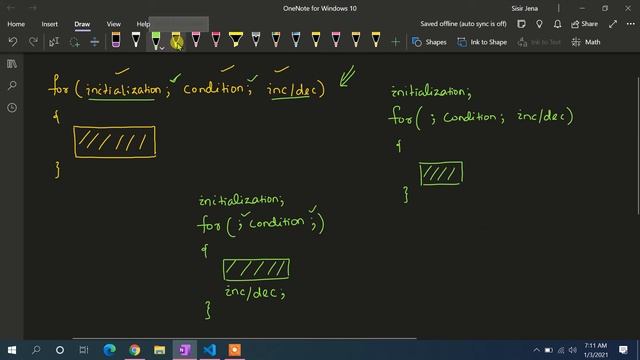640x360 pixels.
Task: Open Microsoft Edge from the taskbar
Action: (109, 350)
